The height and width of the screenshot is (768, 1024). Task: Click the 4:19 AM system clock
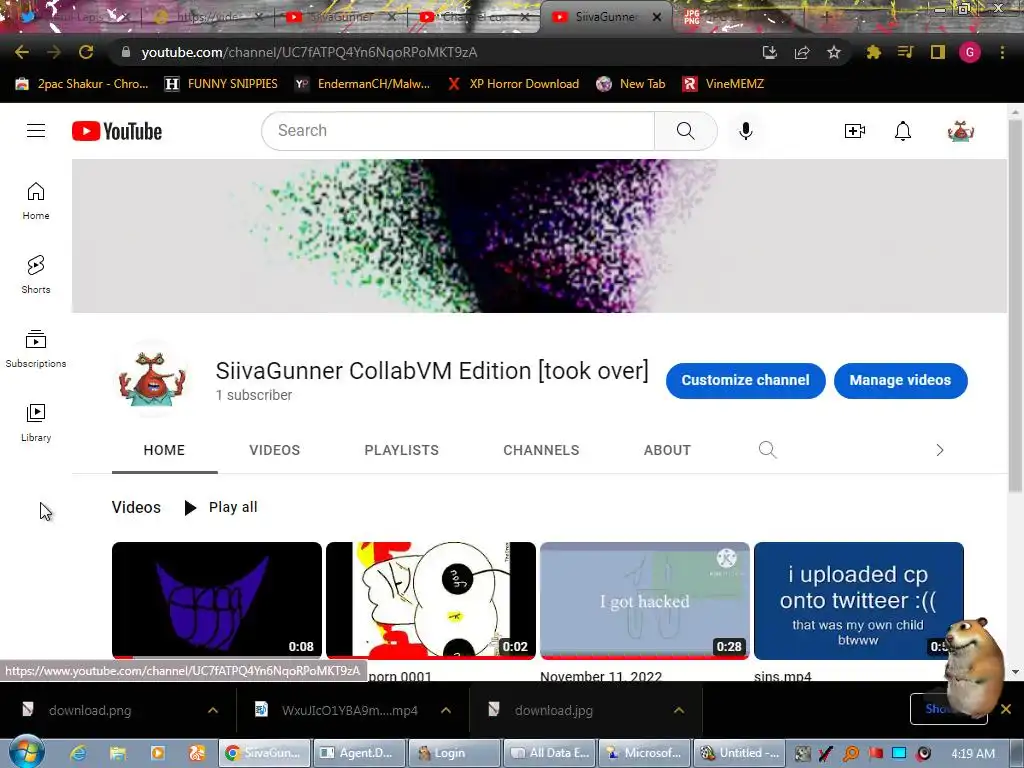pyautogui.click(x=973, y=753)
